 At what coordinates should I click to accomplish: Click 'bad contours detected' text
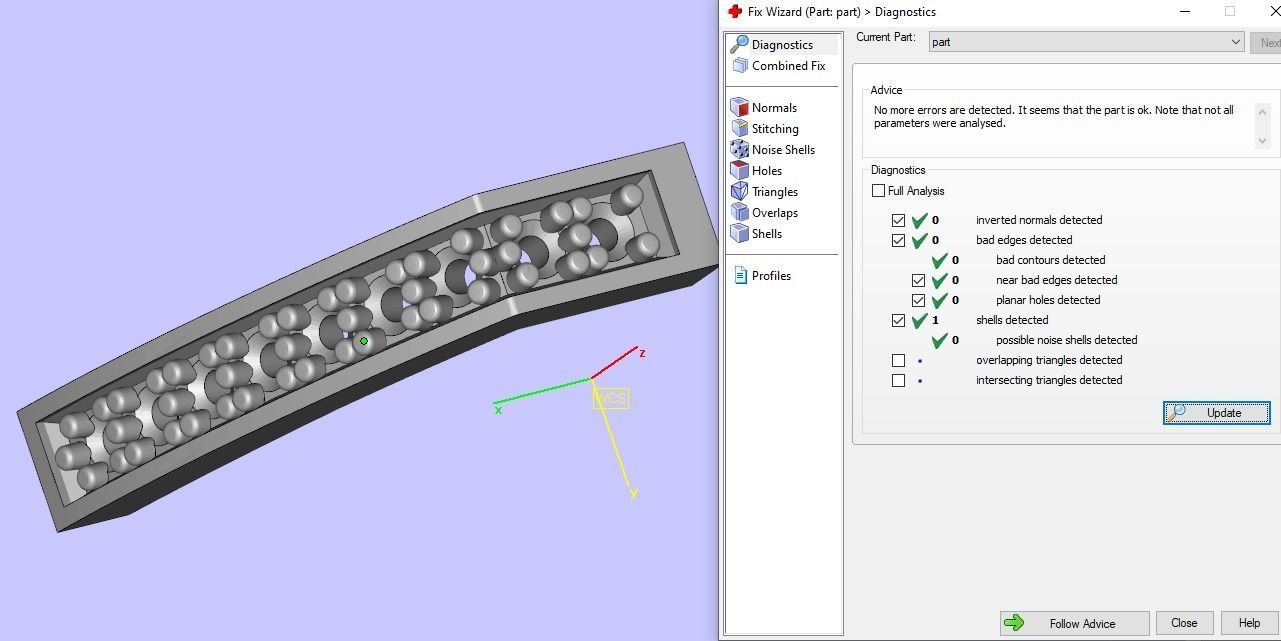tap(1050, 260)
